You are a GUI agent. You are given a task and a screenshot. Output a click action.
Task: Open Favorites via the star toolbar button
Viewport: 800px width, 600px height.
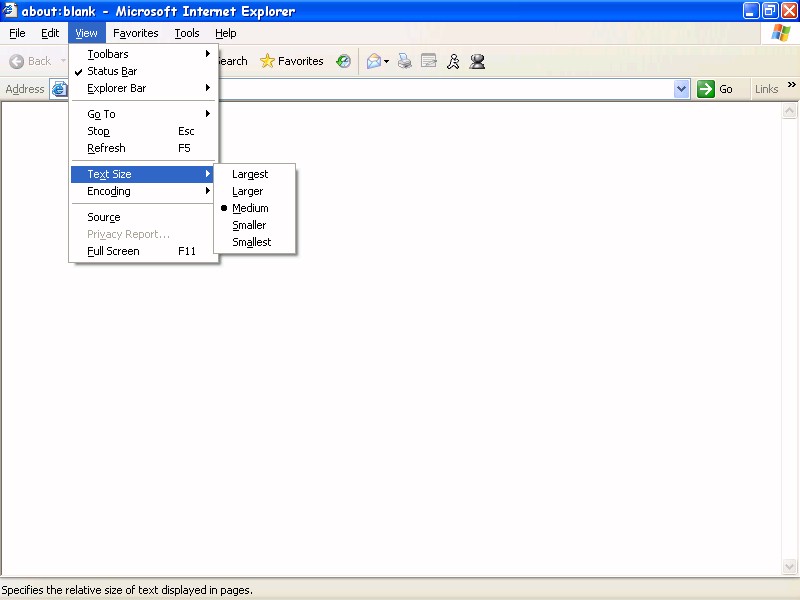click(x=291, y=61)
